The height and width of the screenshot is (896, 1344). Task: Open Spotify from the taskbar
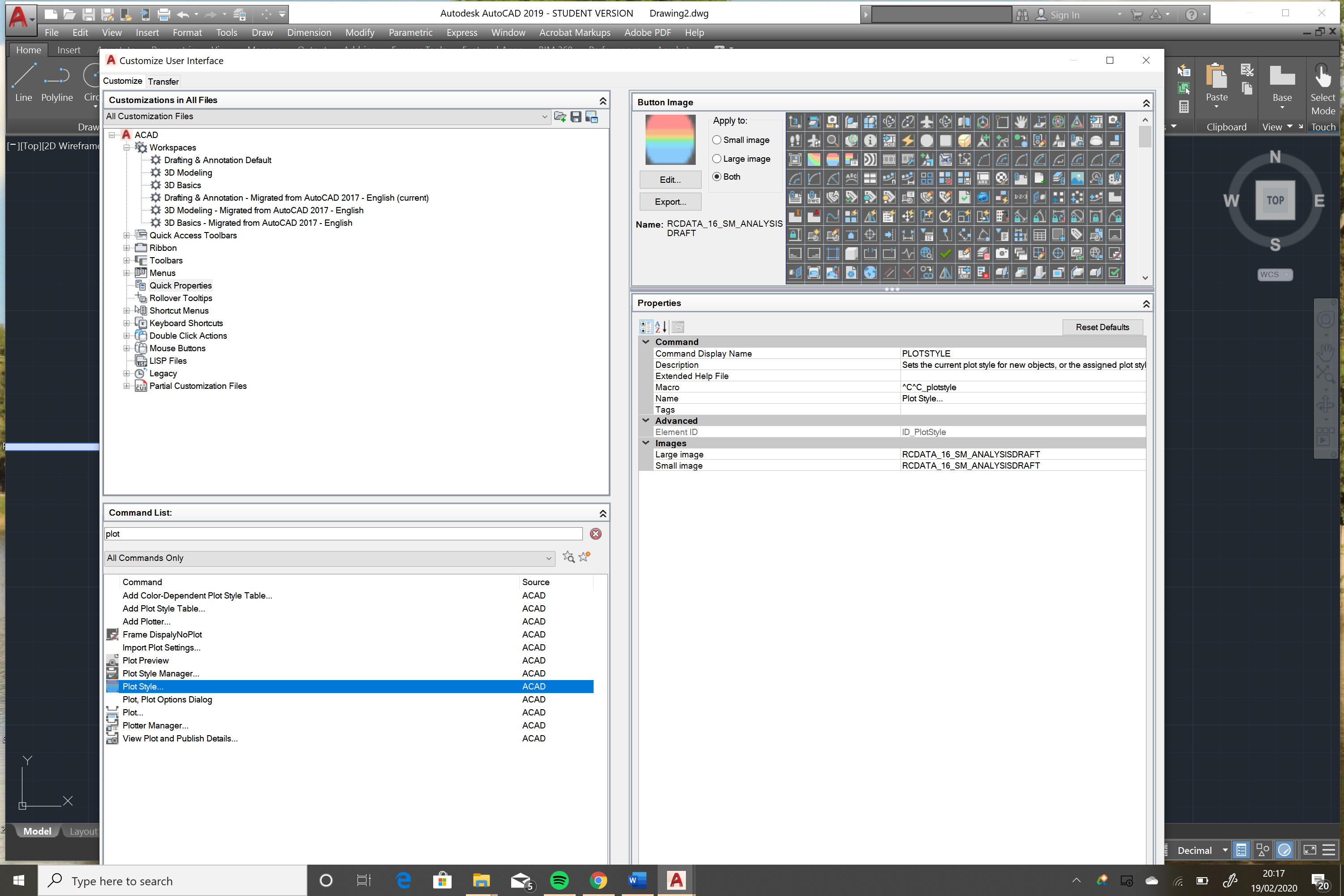pos(559,881)
